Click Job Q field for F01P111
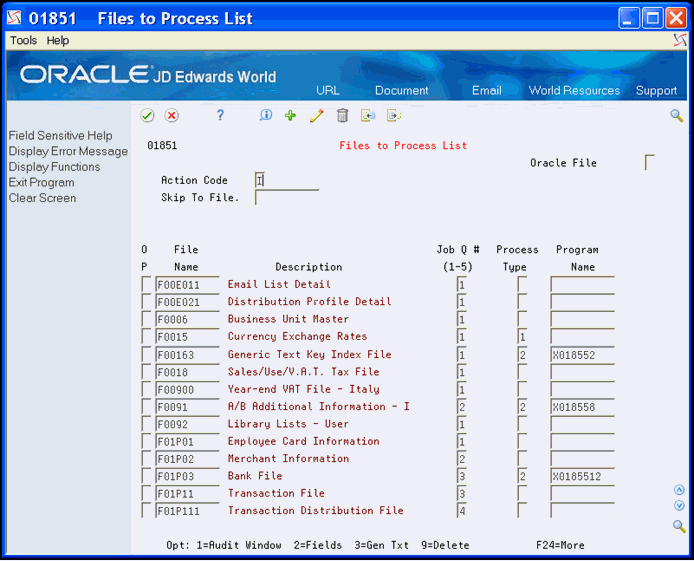 pos(462,510)
